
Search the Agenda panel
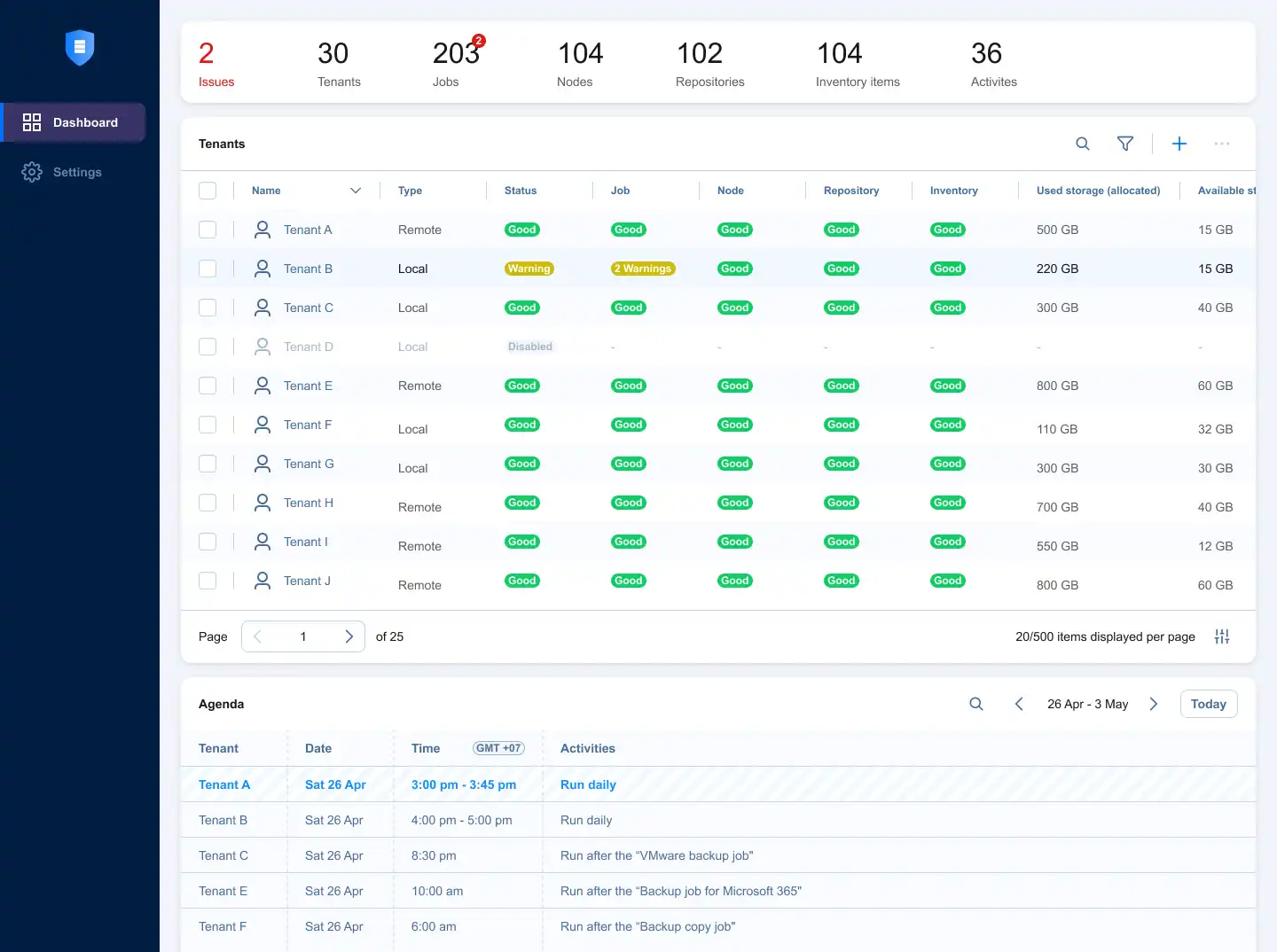point(976,704)
